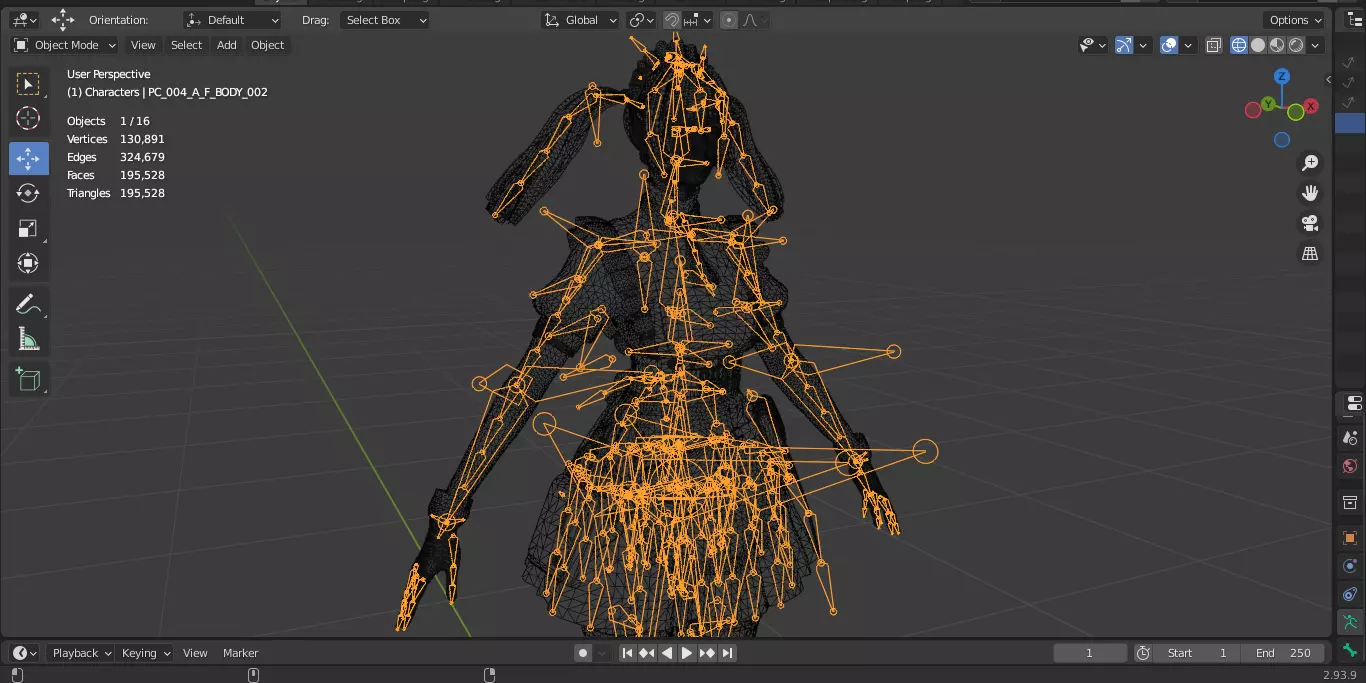Activate the Cursor tool
This screenshot has width=1366, height=683.
coord(28,119)
